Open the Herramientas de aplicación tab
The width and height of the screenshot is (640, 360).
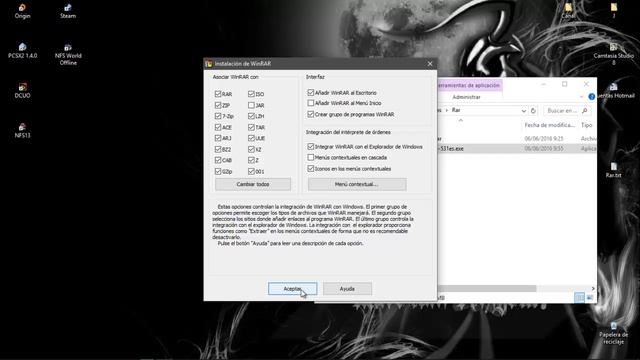tap(469, 85)
